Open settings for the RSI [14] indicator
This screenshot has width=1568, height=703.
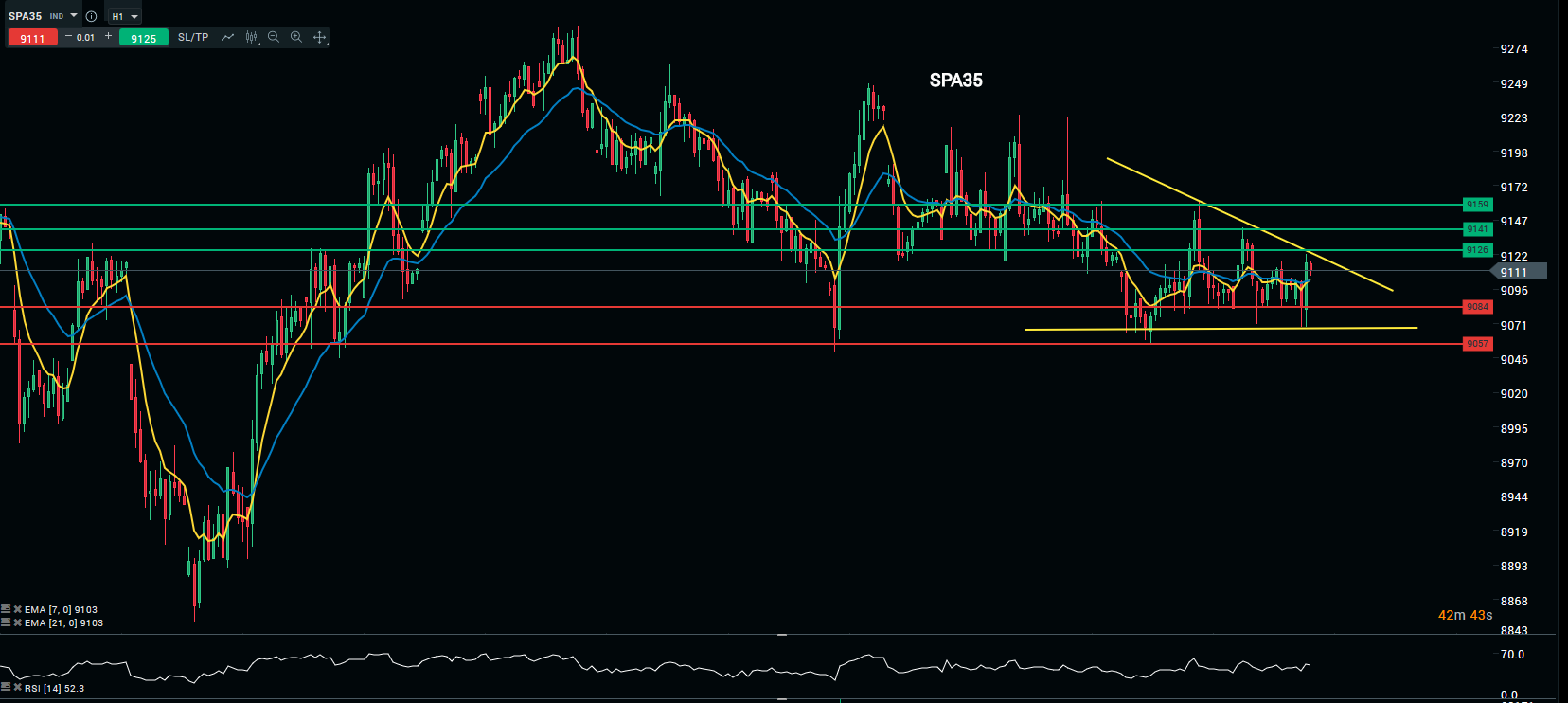click(x=6, y=688)
